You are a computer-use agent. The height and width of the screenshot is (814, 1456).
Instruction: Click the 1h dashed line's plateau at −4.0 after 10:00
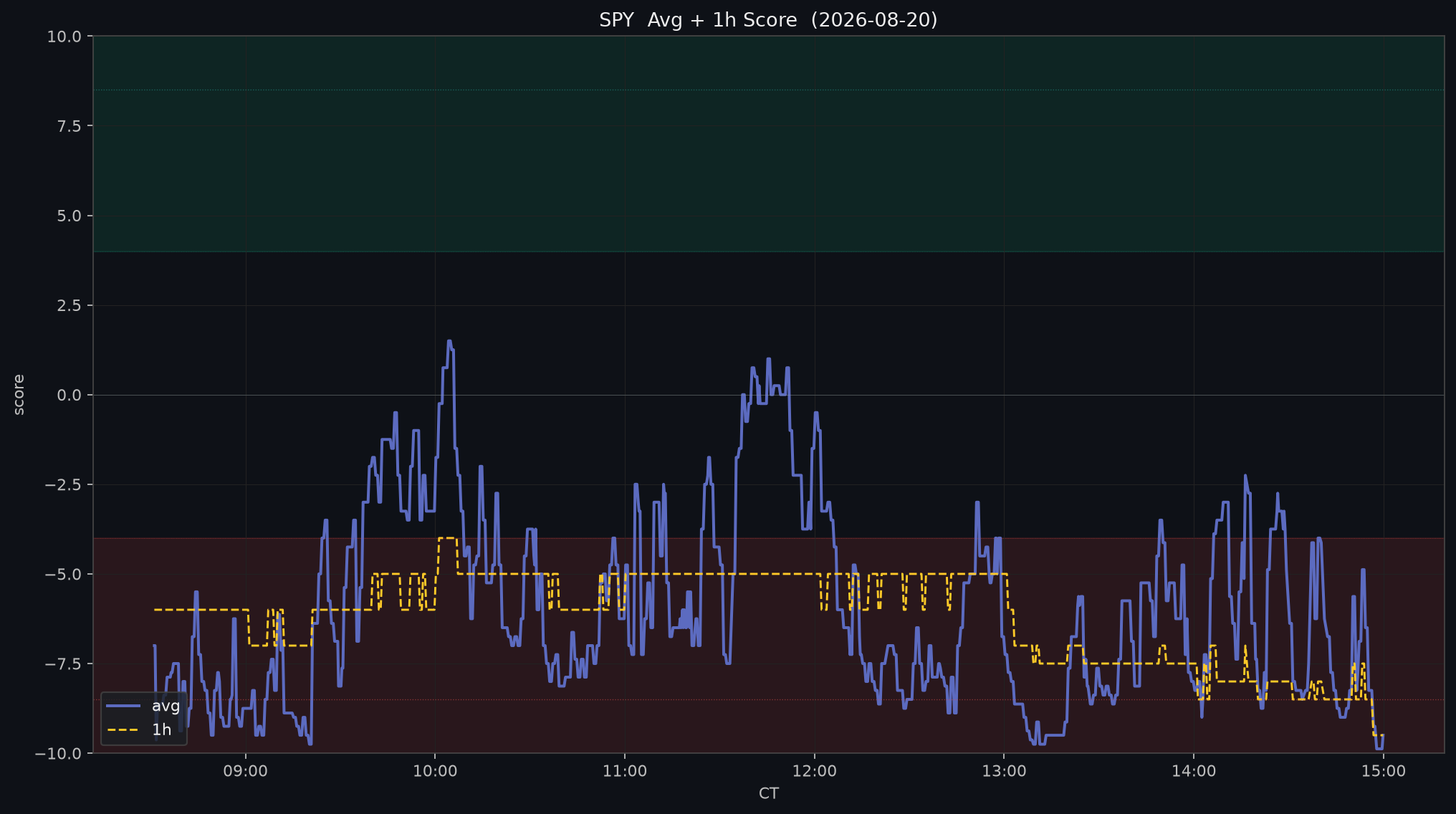pyautogui.click(x=446, y=538)
